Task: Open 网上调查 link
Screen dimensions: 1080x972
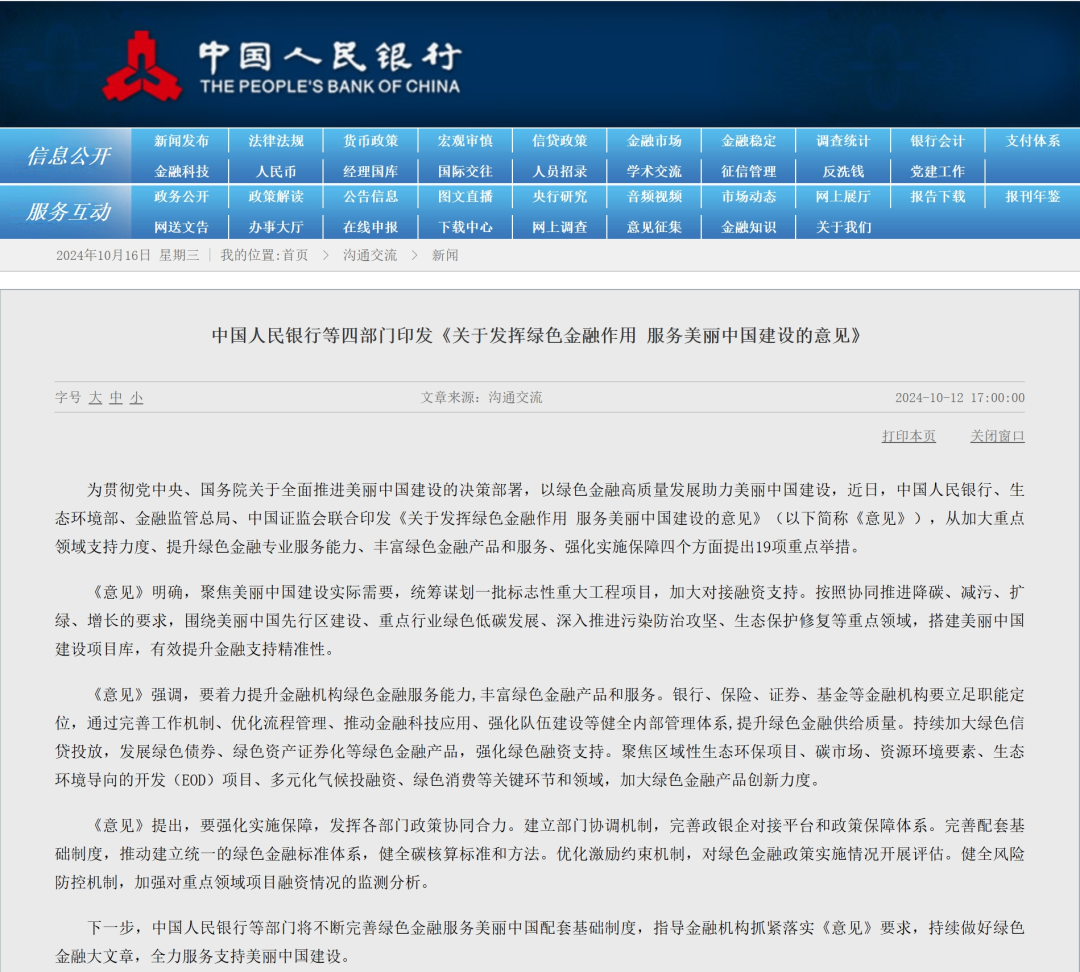Action: click(559, 227)
